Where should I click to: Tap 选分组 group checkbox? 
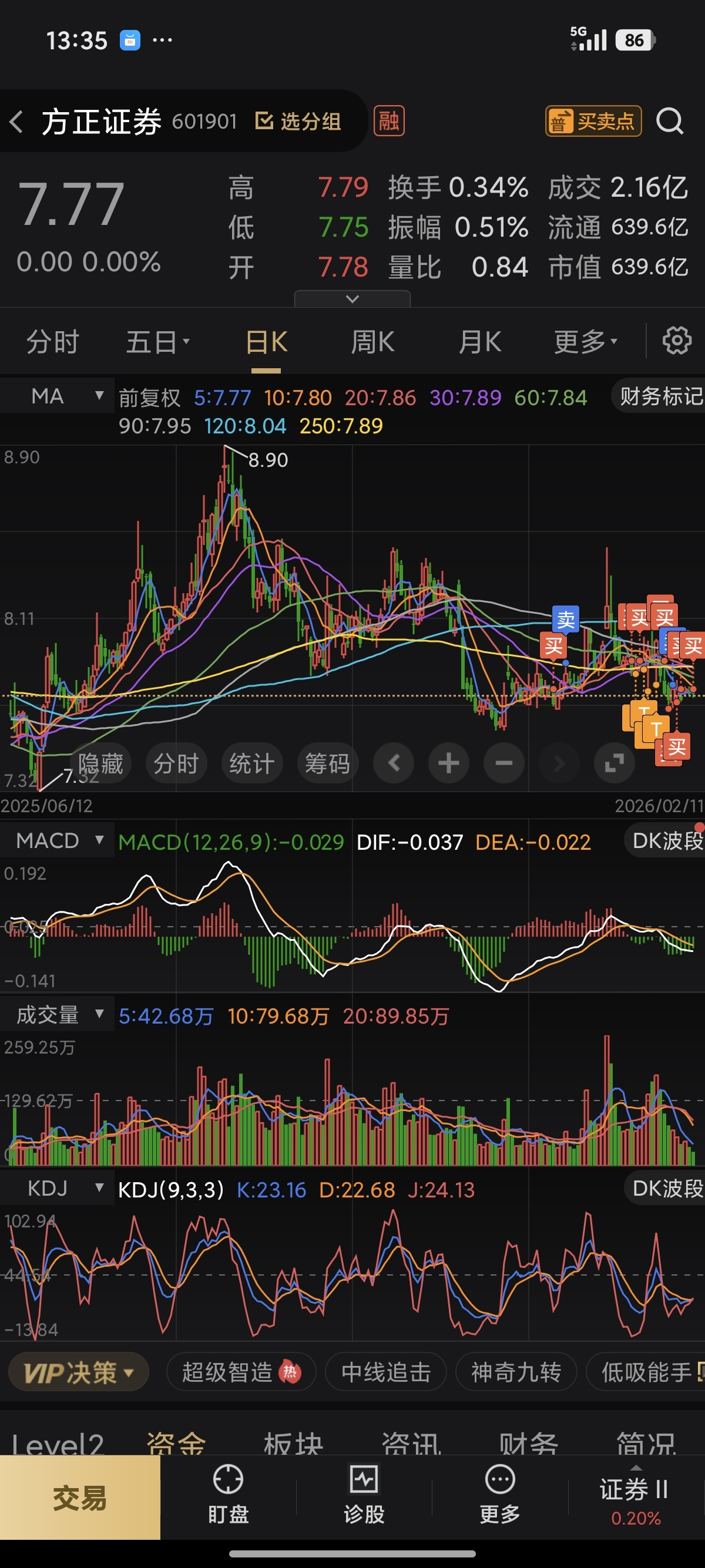coord(298,121)
